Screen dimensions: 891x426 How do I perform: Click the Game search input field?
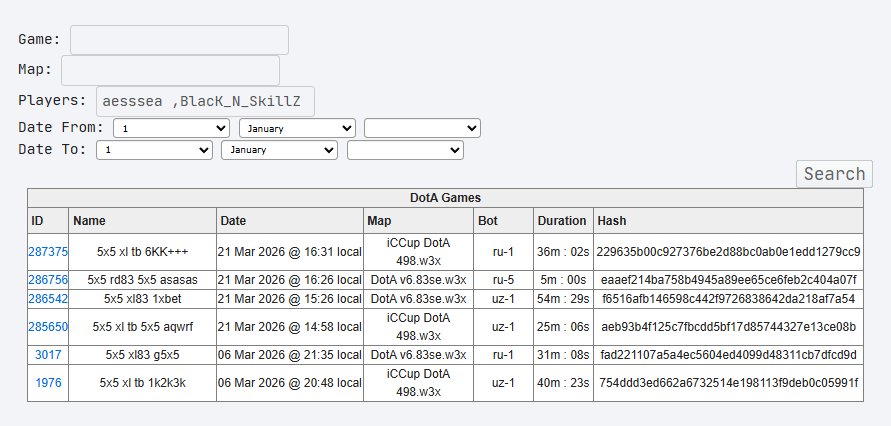(x=179, y=40)
